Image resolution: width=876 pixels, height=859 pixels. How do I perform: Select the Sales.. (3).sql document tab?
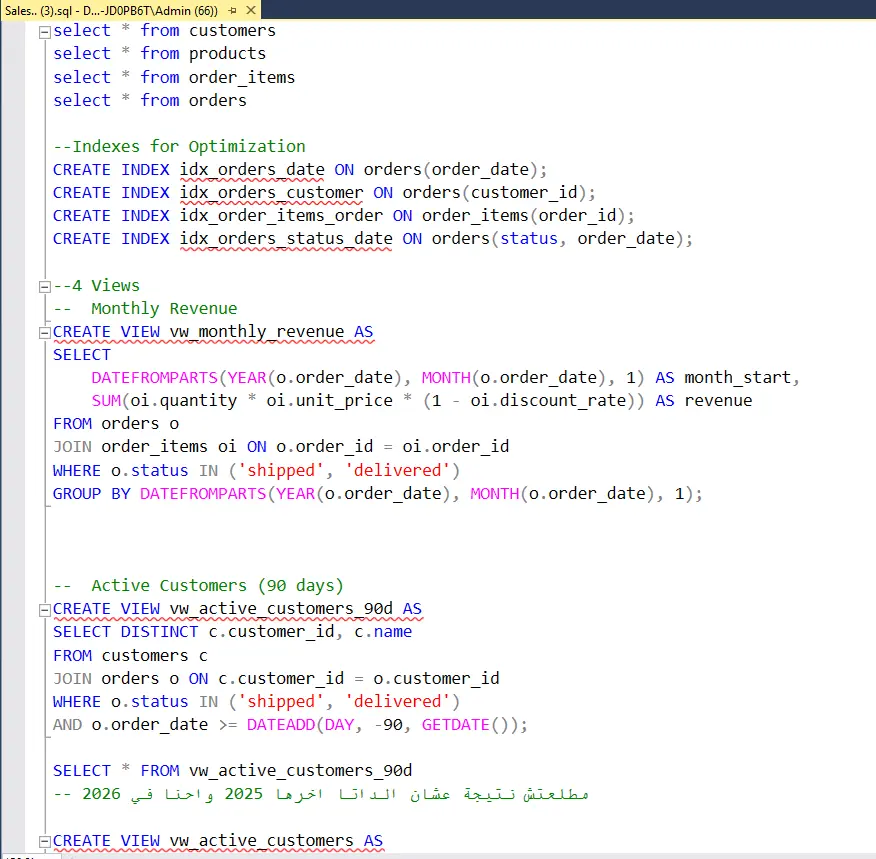click(111, 11)
